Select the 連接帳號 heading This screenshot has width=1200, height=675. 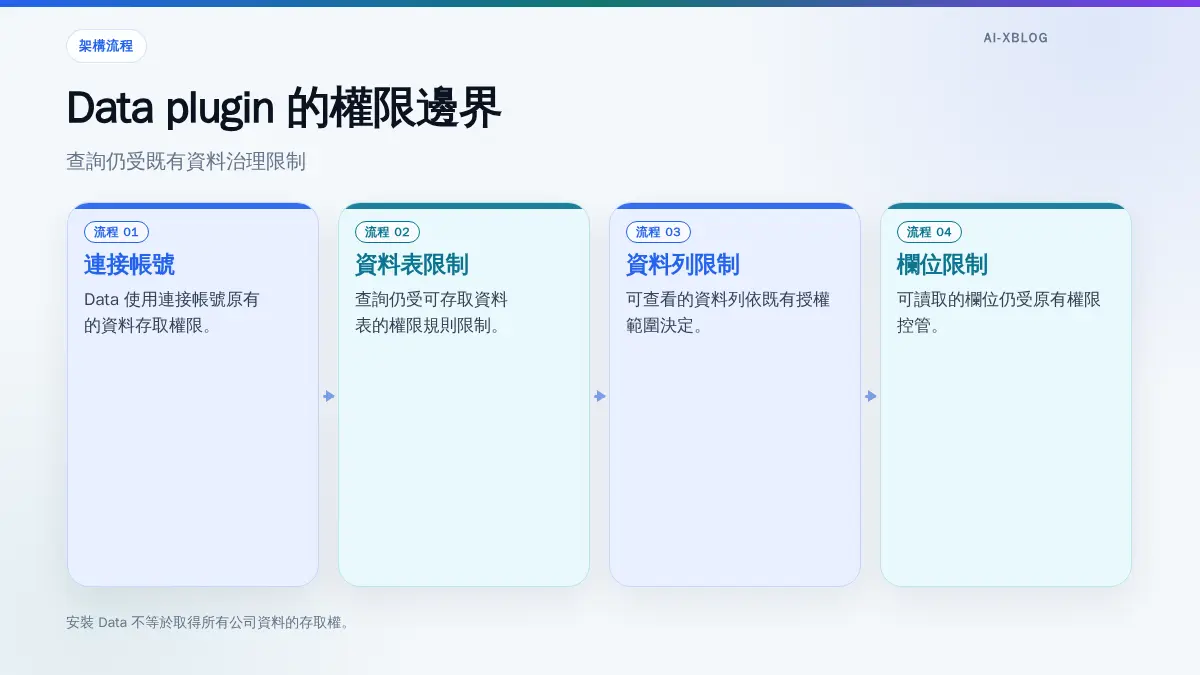pos(129,265)
